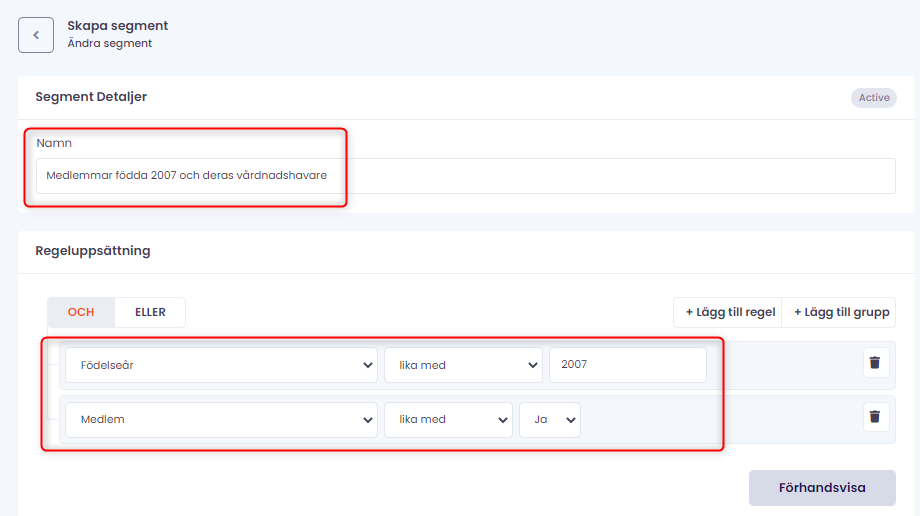Select the OCH operator
The image size is (920, 516).
tap(81, 312)
